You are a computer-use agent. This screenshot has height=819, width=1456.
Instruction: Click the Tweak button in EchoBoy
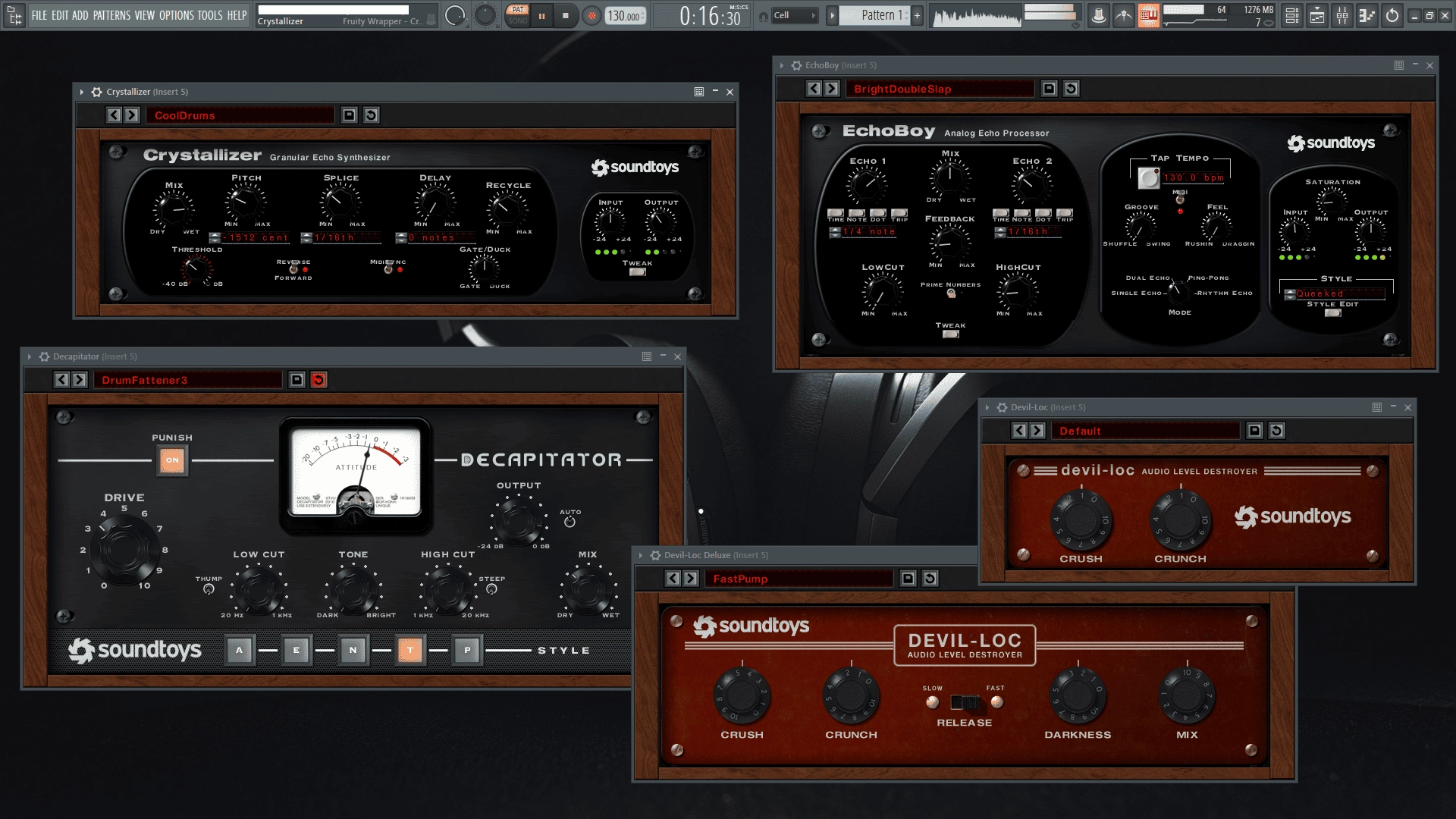[950, 334]
